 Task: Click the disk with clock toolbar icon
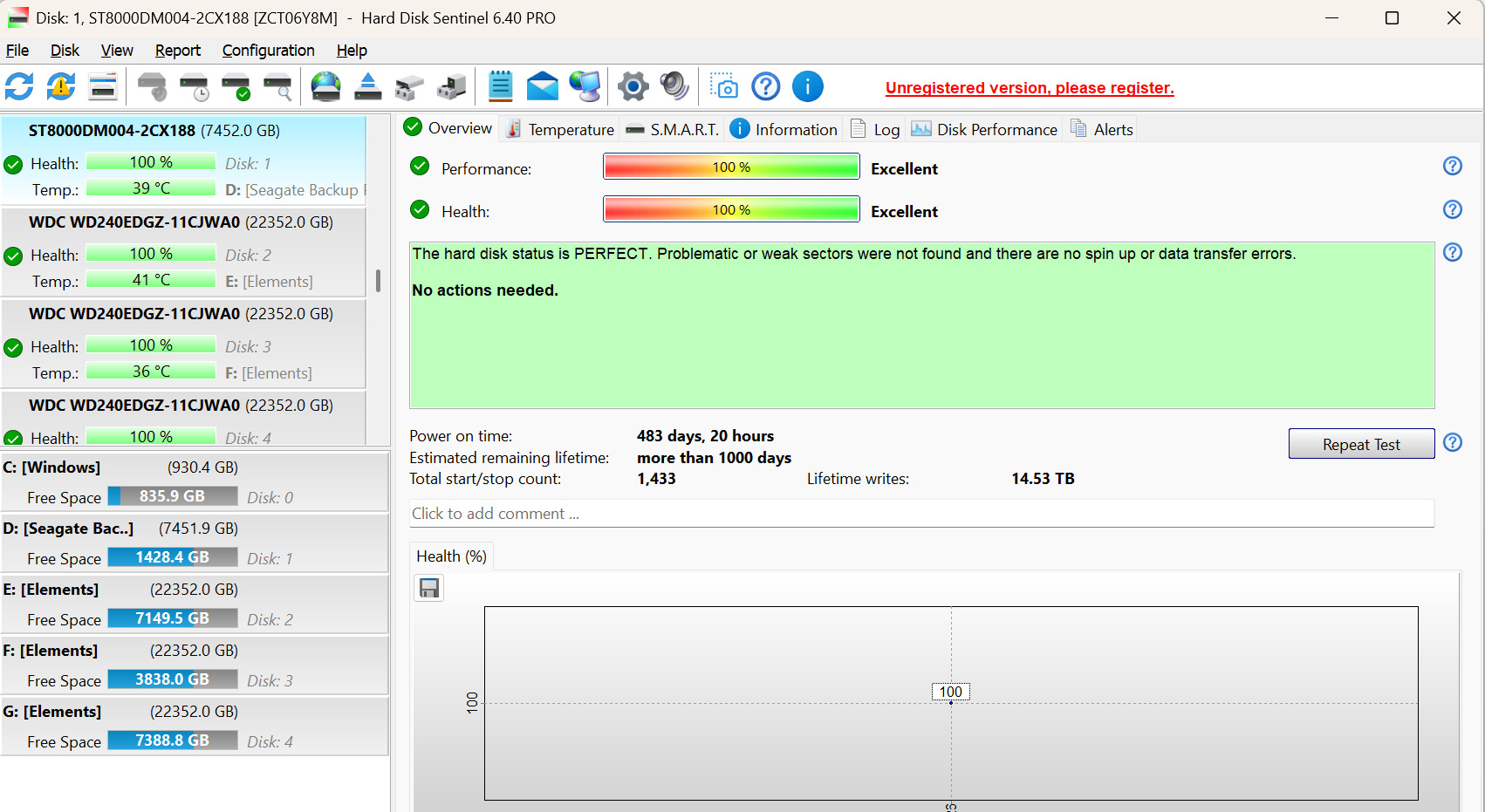[194, 86]
